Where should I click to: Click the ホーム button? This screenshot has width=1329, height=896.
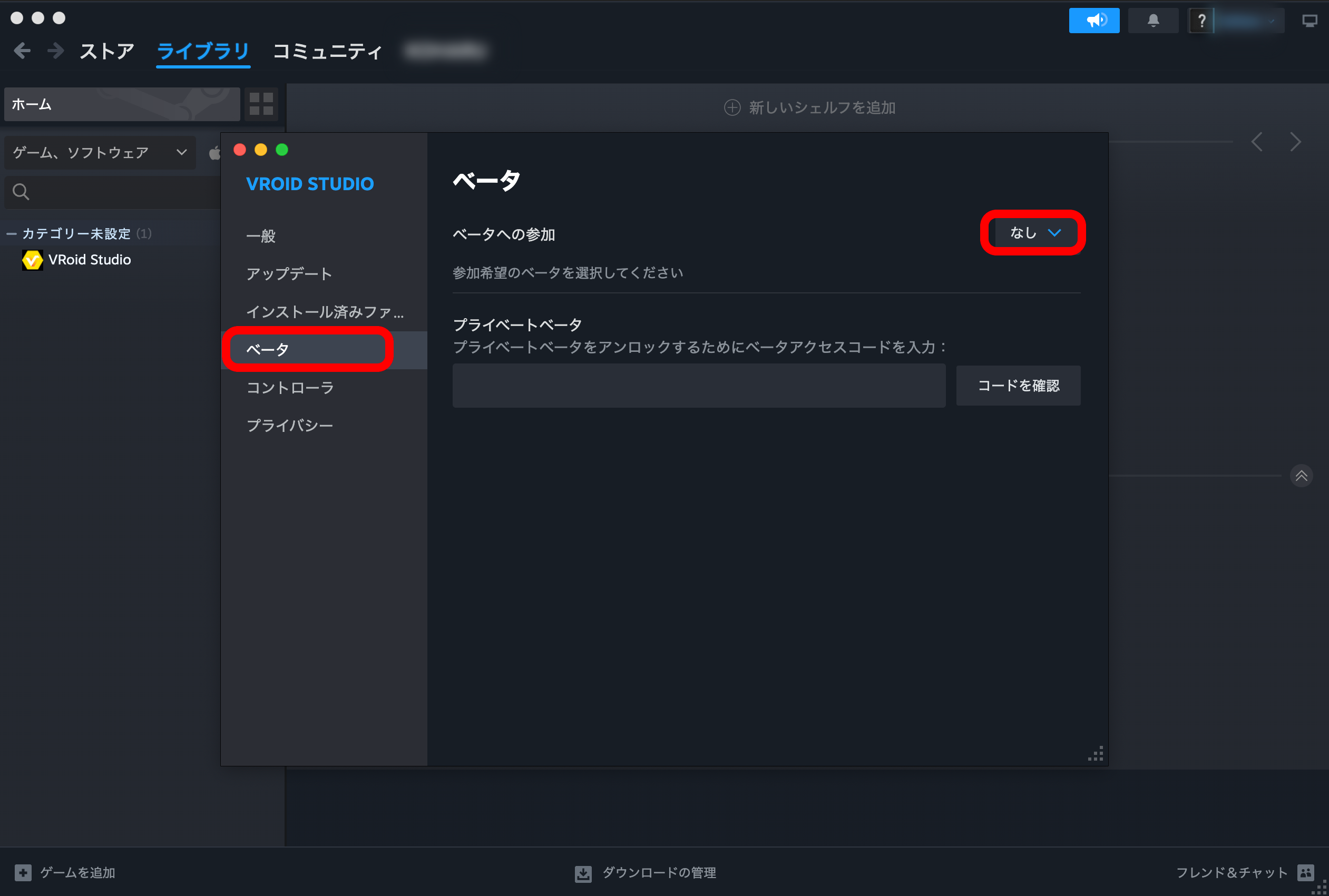point(122,104)
